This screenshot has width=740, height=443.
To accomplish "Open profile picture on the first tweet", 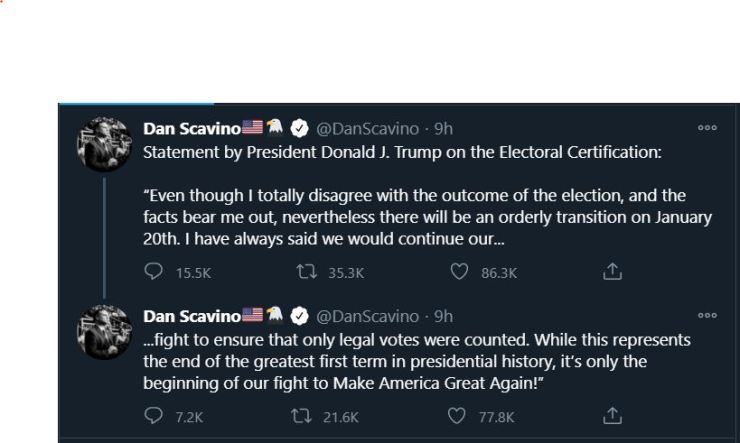I will pos(101,144).
